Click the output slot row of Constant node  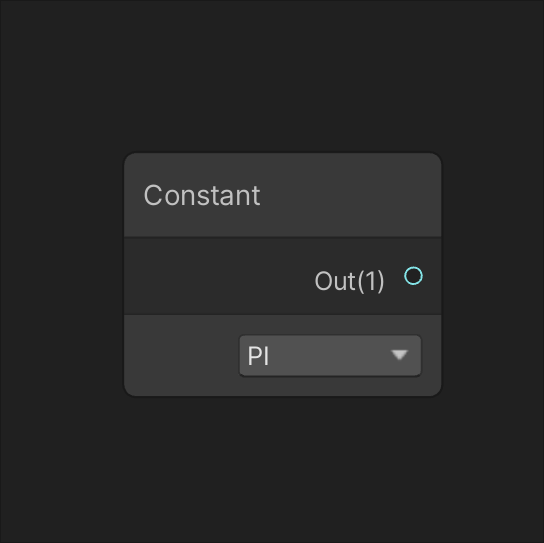pos(283,277)
